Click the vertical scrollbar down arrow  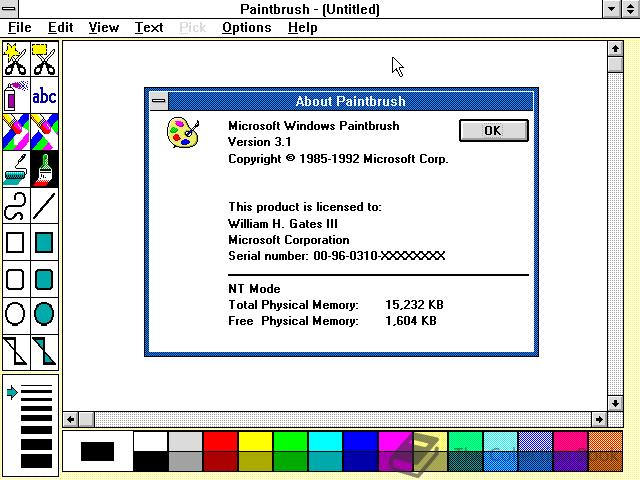point(615,403)
